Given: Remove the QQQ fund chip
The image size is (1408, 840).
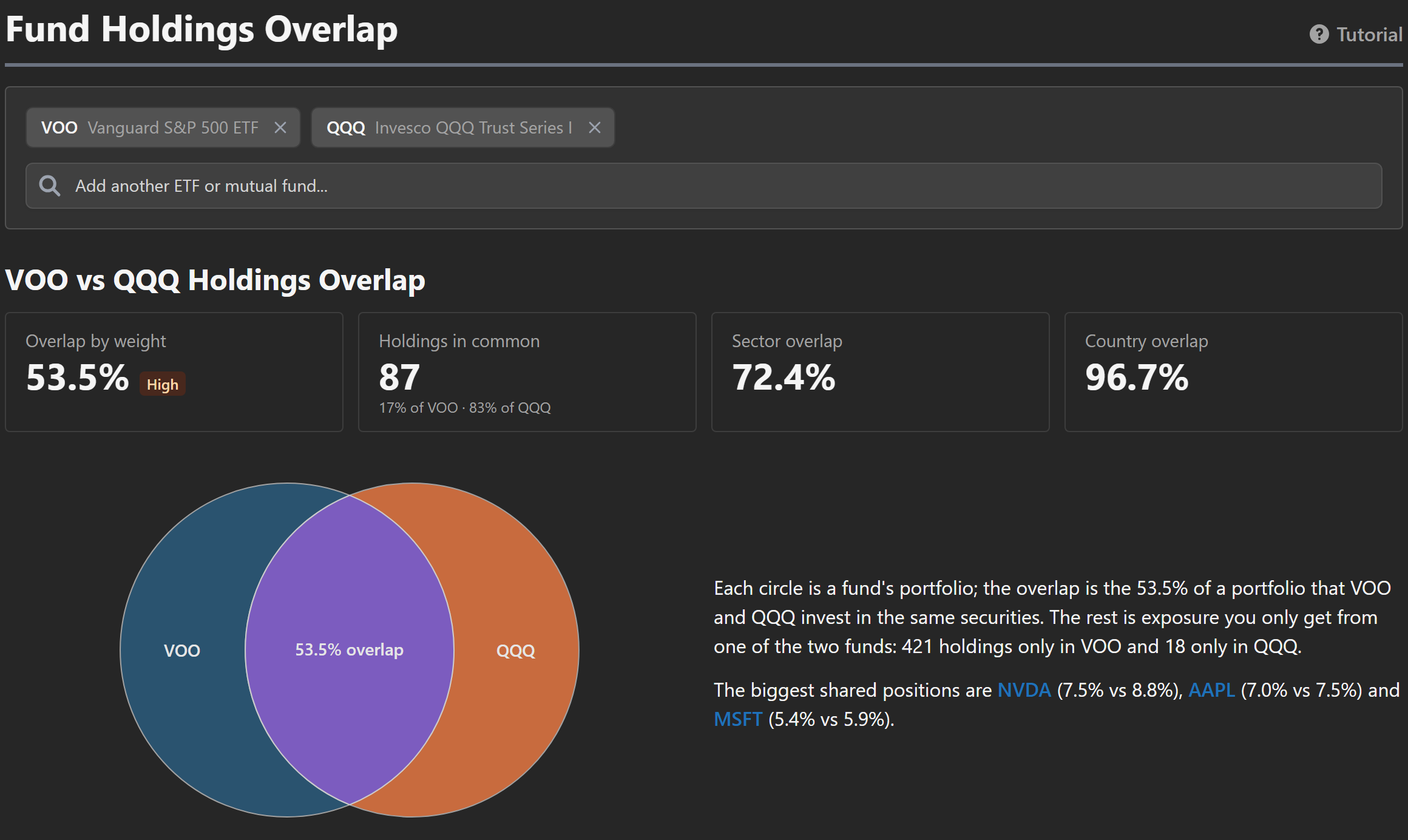Looking at the screenshot, I should [x=595, y=127].
